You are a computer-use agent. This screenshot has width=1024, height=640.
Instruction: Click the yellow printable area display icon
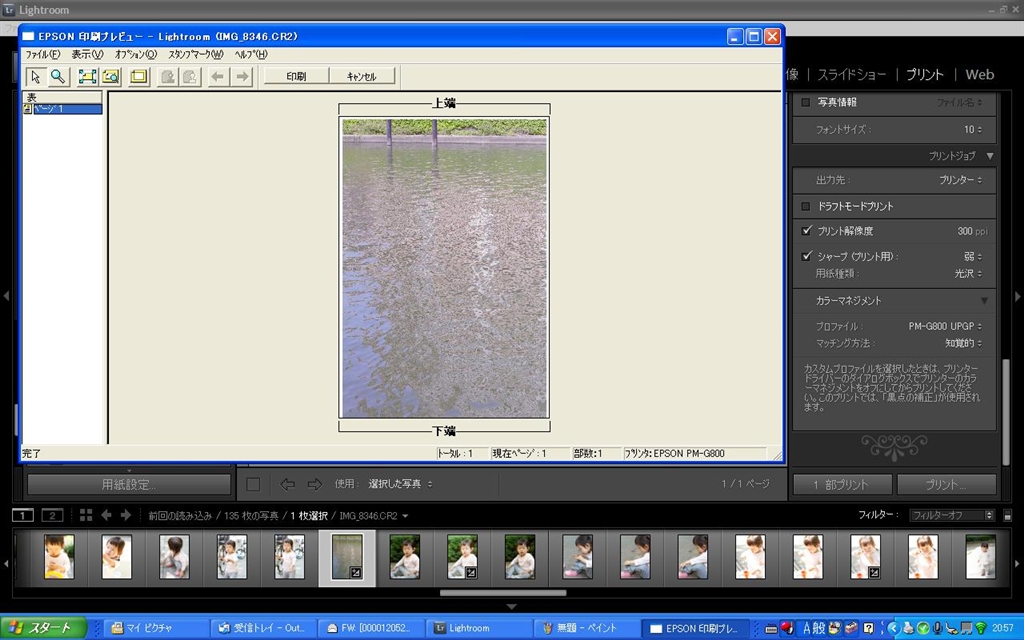pos(138,76)
